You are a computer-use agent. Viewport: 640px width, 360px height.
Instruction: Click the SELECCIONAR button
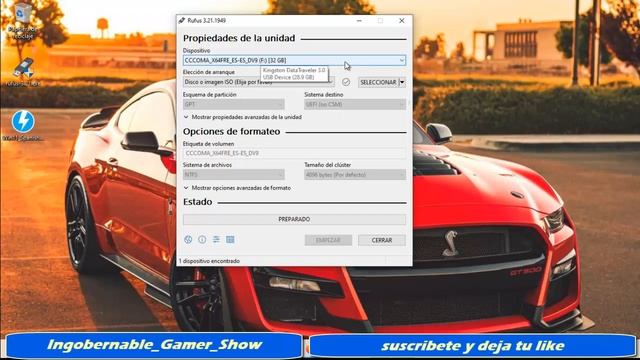point(378,82)
